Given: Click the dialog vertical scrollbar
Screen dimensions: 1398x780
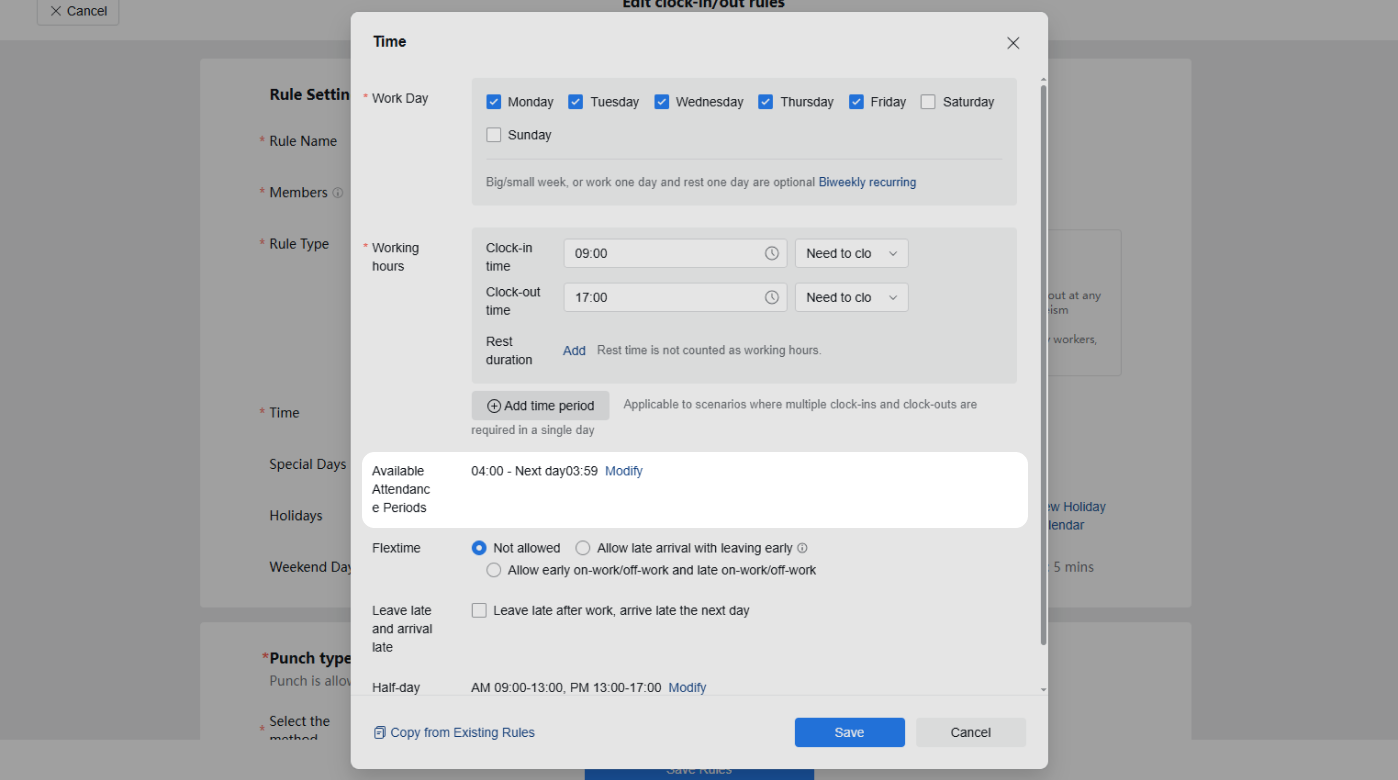Looking at the screenshot, I should point(1044,365).
